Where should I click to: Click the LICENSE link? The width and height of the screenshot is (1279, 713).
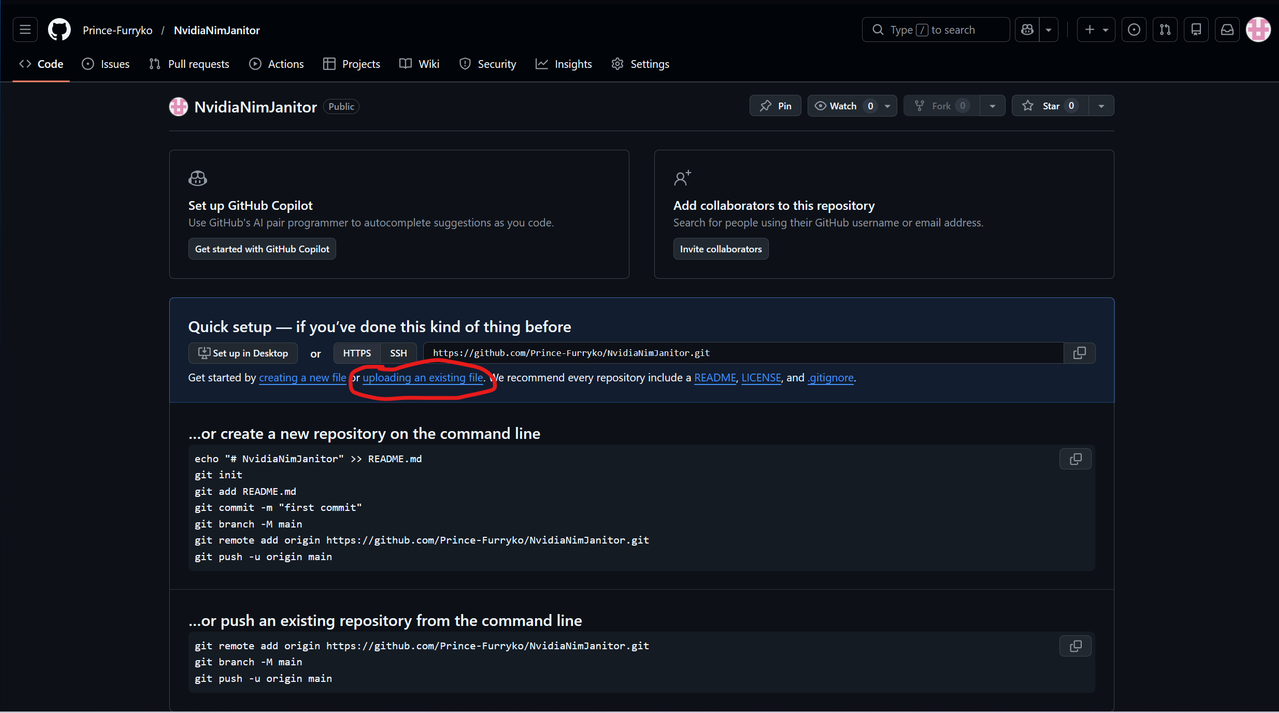point(761,378)
